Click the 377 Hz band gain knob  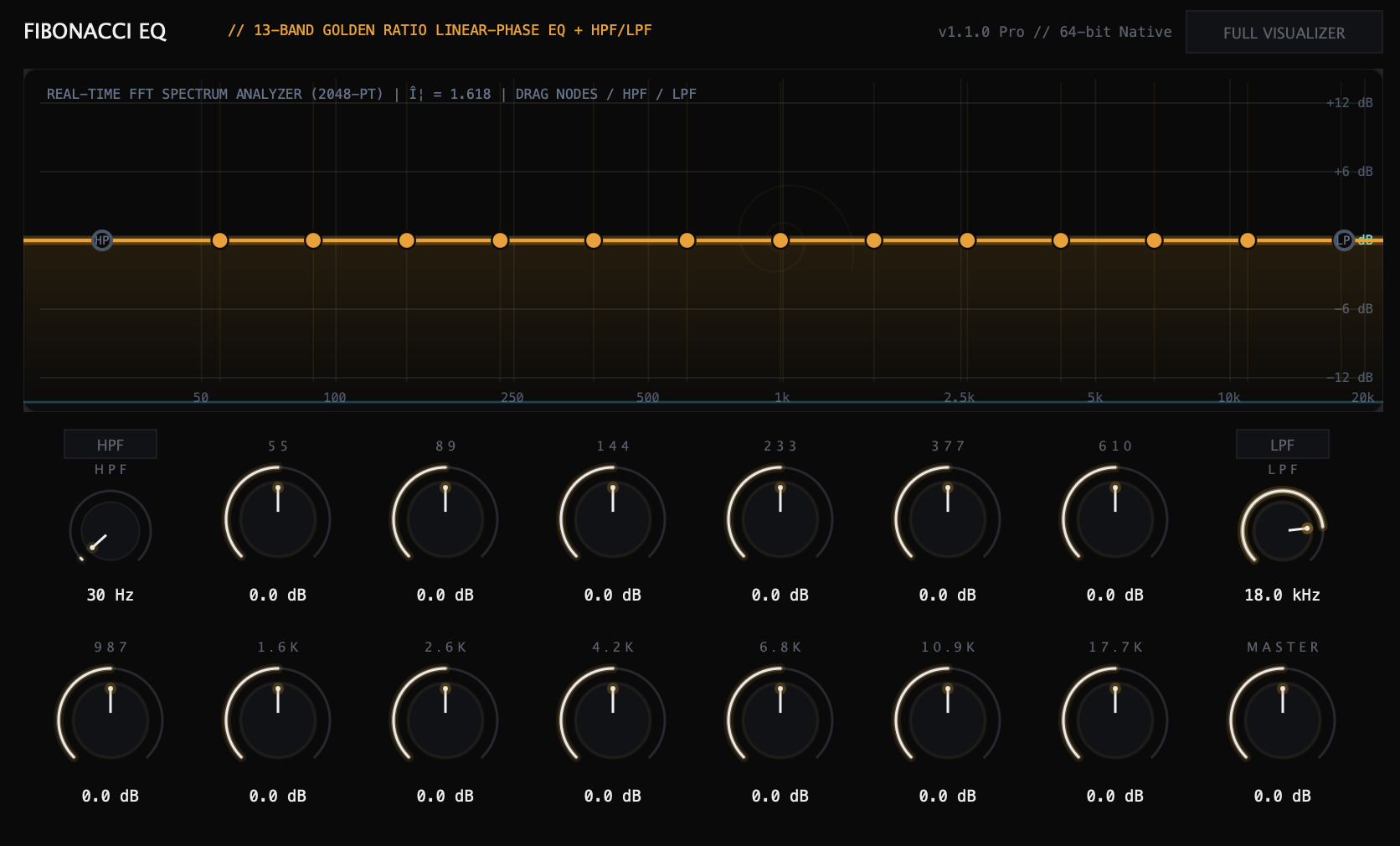tap(948, 519)
